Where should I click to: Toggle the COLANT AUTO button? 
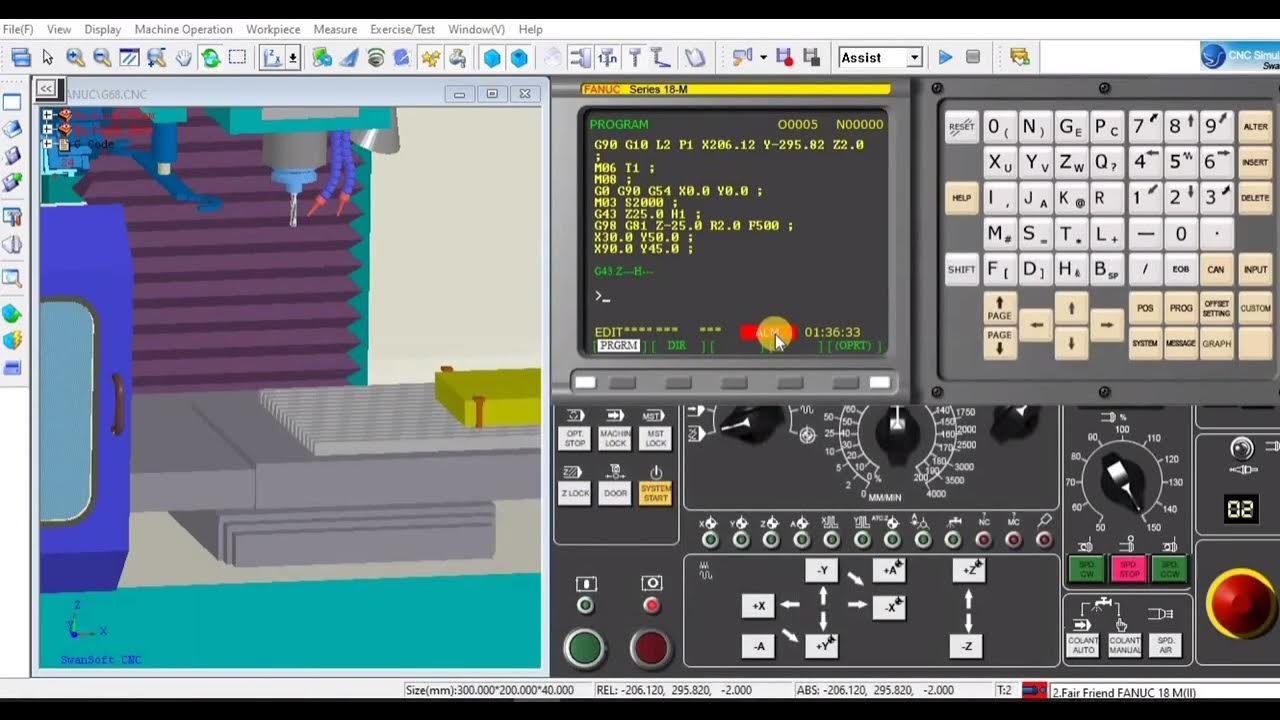tap(1084, 645)
